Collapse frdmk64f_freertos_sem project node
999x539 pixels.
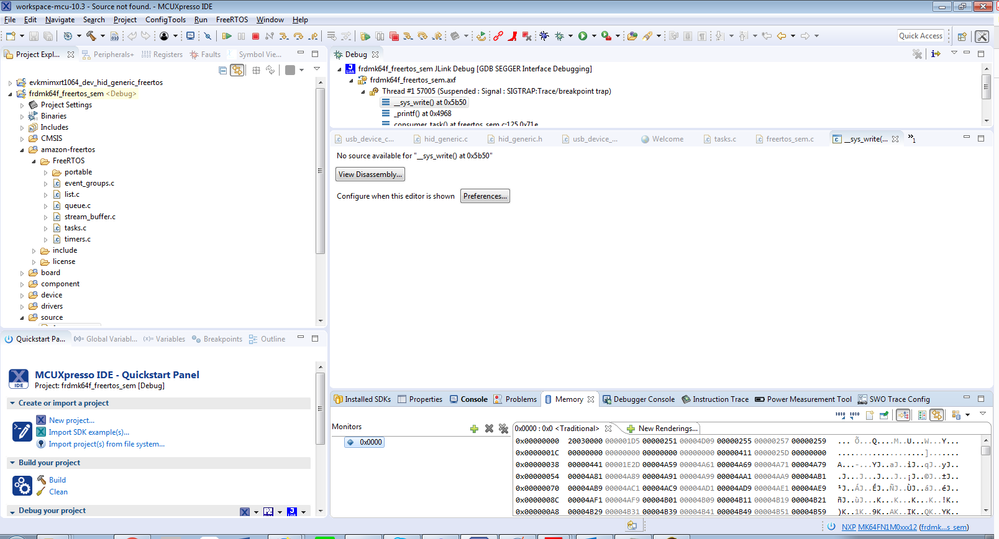(10, 94)
